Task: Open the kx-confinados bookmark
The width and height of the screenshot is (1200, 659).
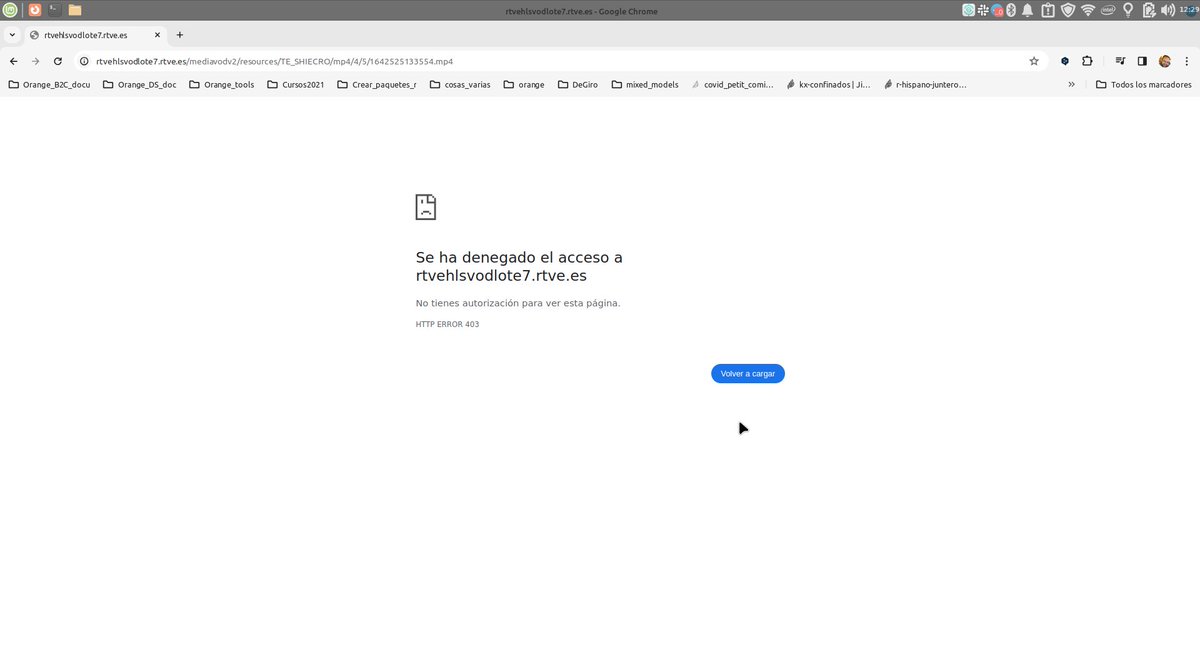Action: pos(828,85)
